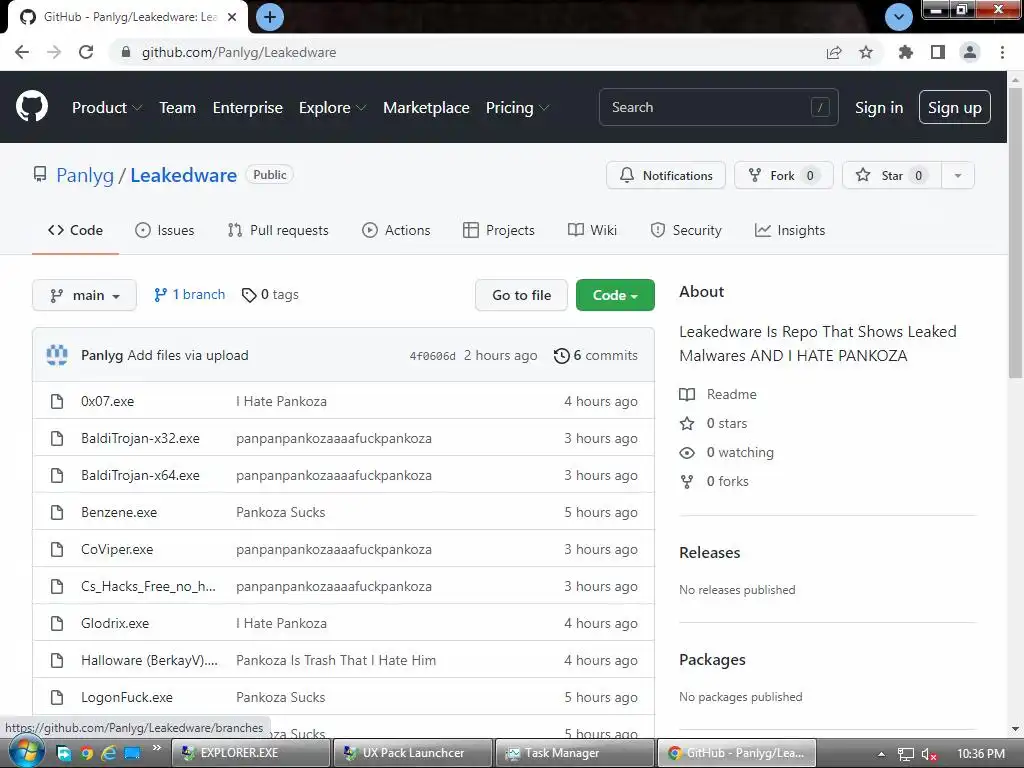1024x768 pixels.
Task: Open the Team header link
Action: tap(178, 108)
